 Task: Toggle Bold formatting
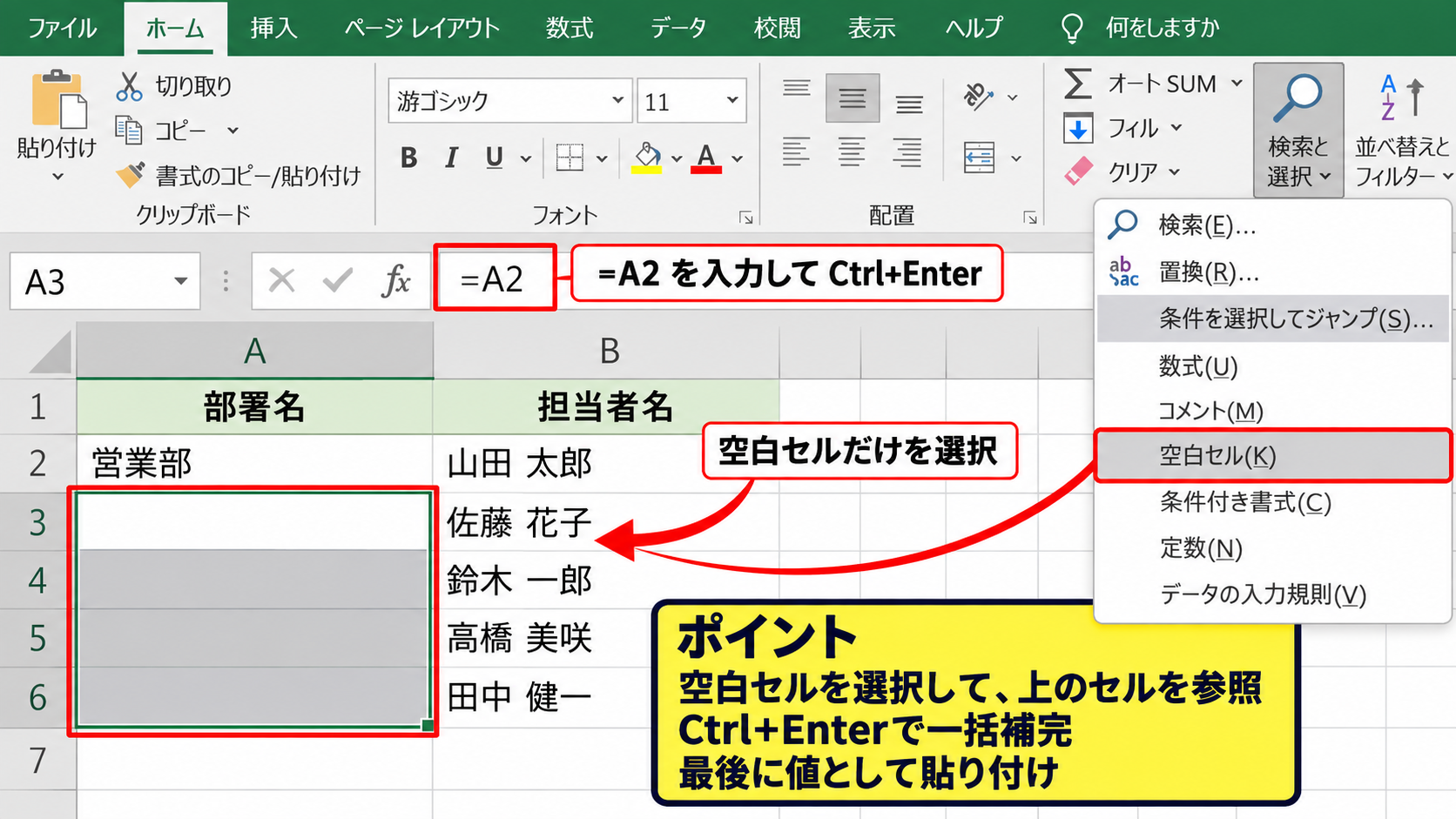(408, 158)
